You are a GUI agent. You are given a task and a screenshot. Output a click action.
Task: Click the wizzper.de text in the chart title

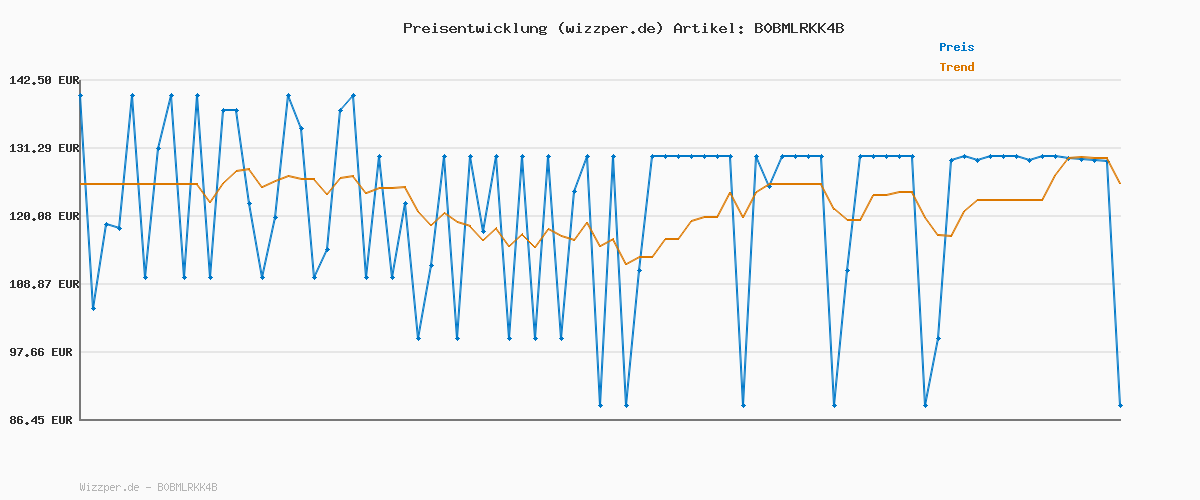coord(611,28)
